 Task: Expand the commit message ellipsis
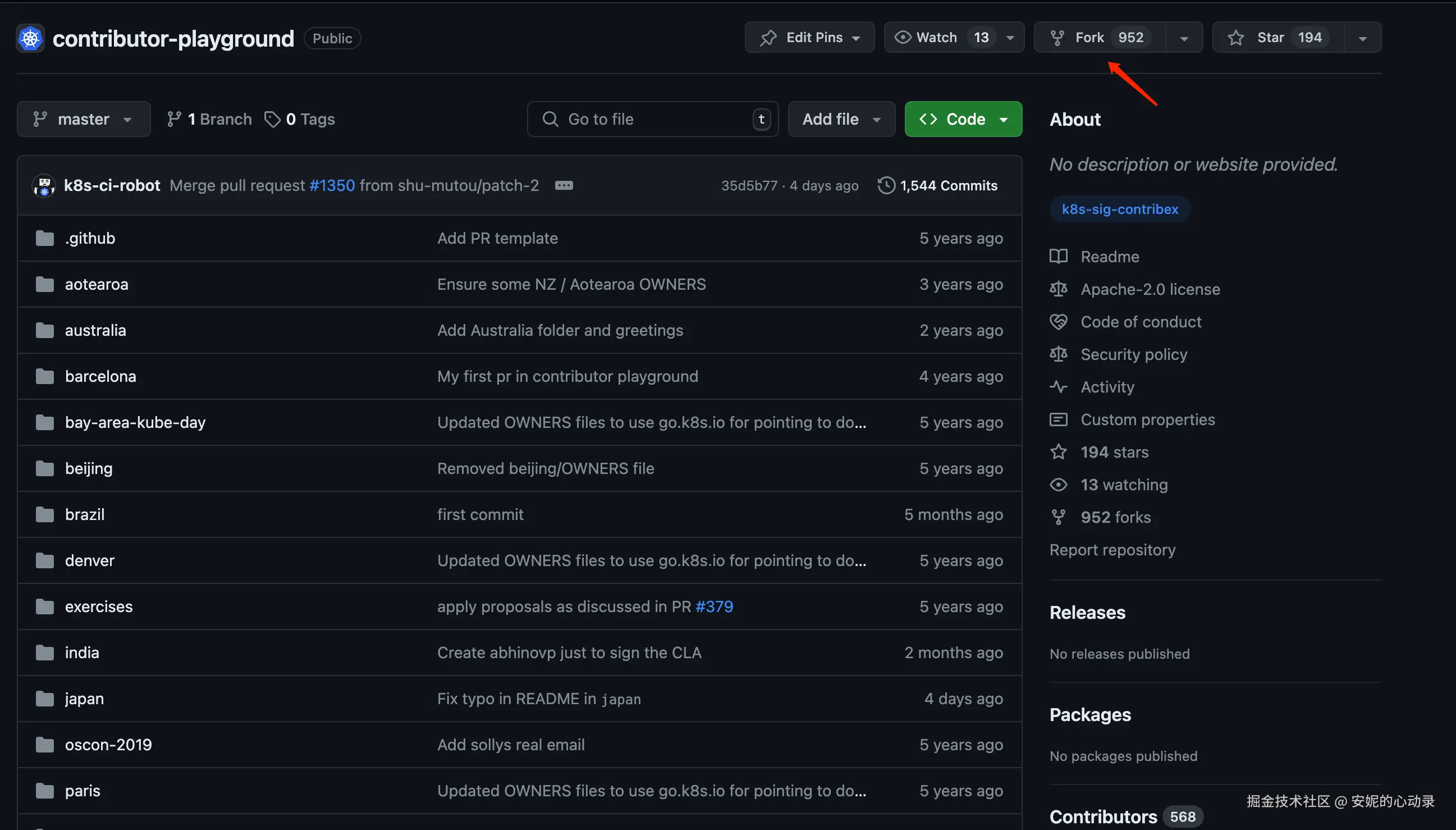[x=564, y=186]
